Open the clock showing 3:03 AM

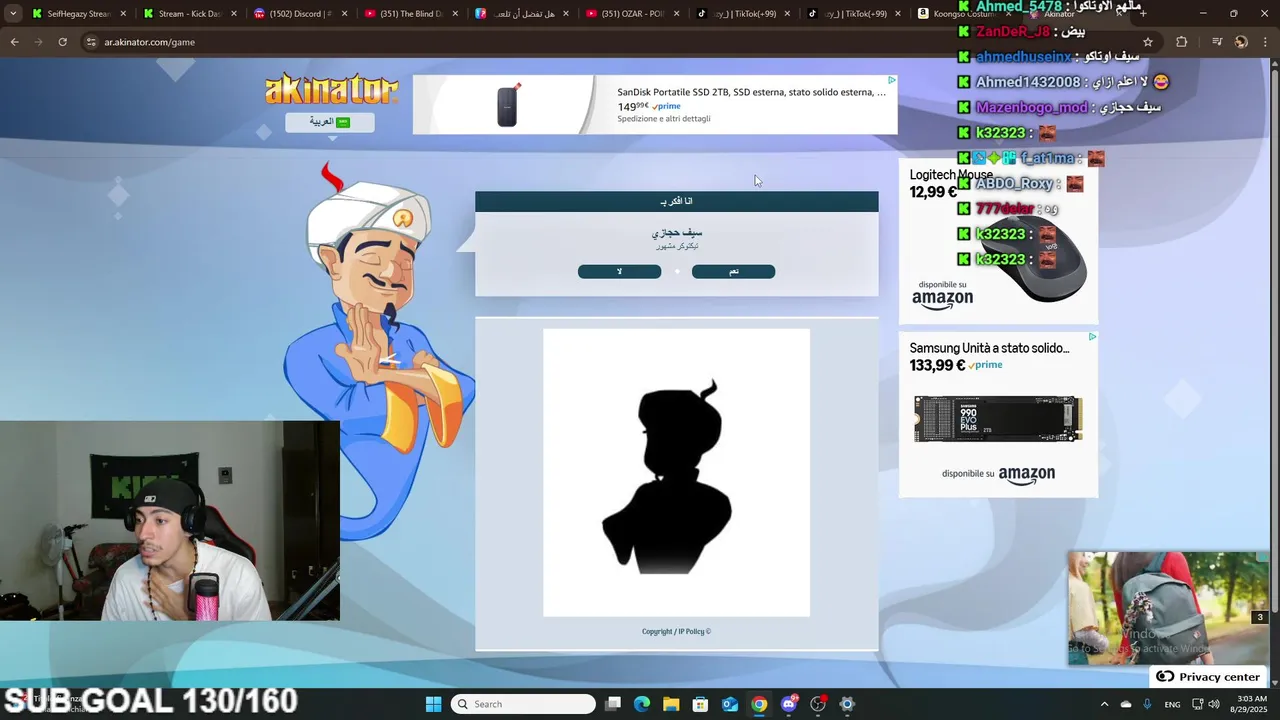tap(1249, 704)
